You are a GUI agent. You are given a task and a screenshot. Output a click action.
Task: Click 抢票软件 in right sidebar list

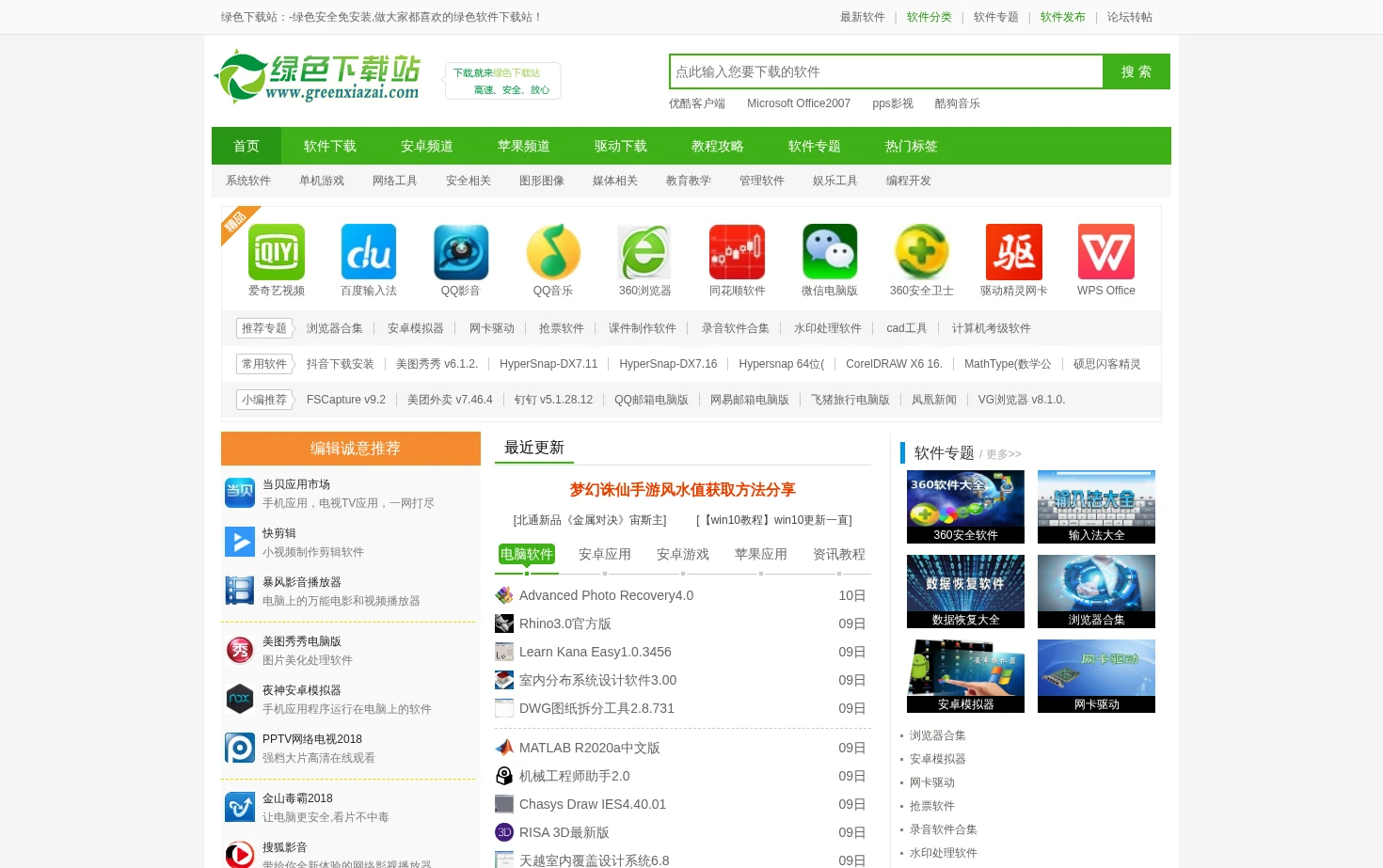click(x=932, y=806)
